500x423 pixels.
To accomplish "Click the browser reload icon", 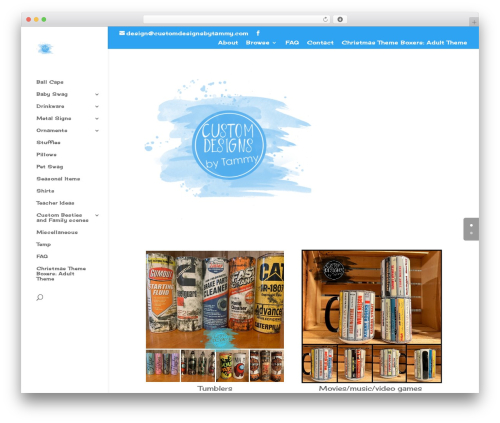I will point(325,19).
